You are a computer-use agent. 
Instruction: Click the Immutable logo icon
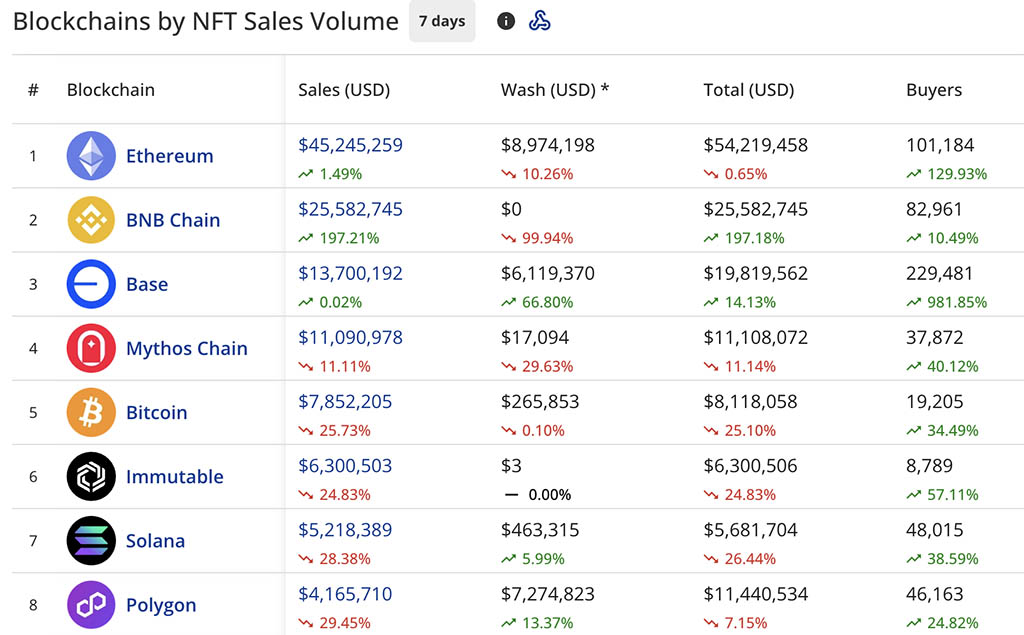click(x=91, y=477)
